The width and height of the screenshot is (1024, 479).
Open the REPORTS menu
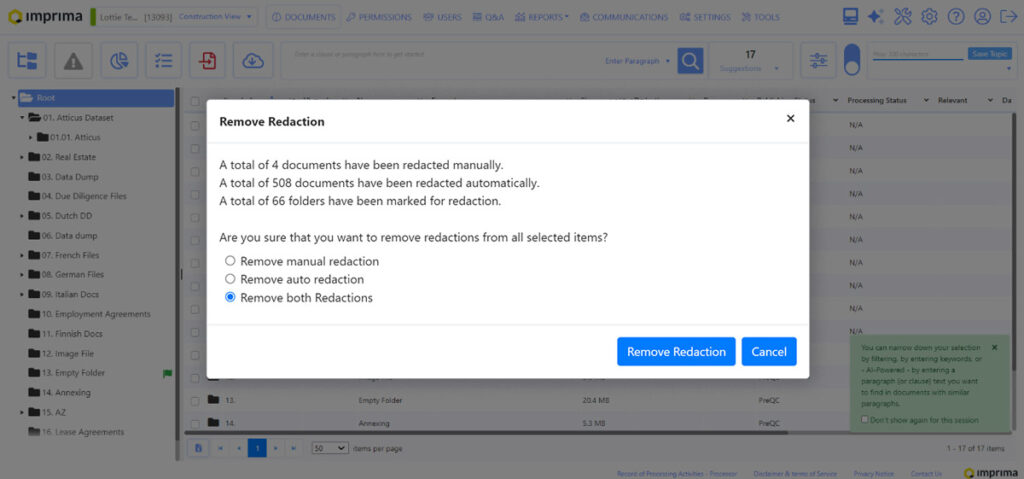(x=541, y=17)
